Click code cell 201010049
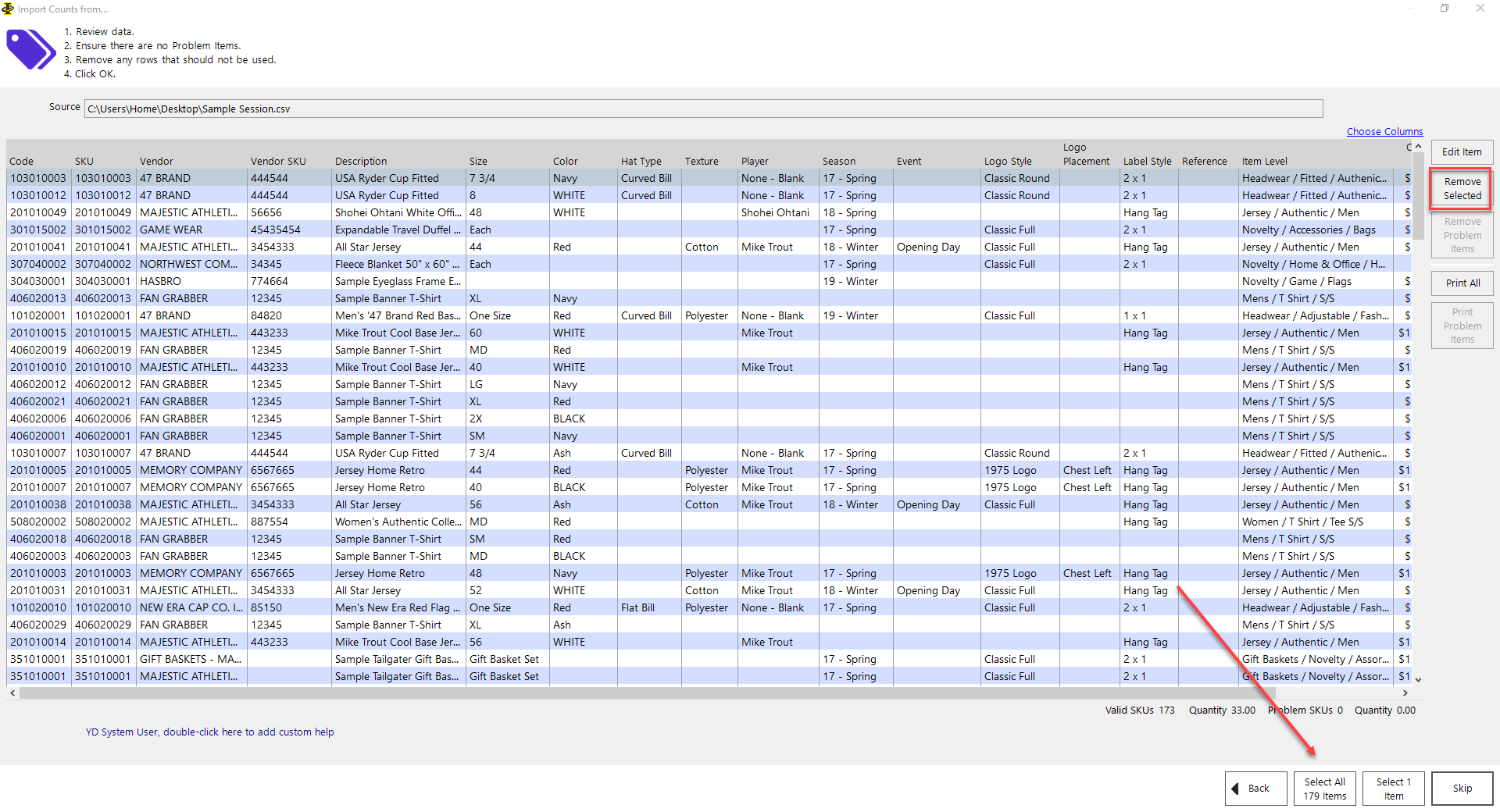Viewport: 1500px width, 812px height. [x=38, y=213]
